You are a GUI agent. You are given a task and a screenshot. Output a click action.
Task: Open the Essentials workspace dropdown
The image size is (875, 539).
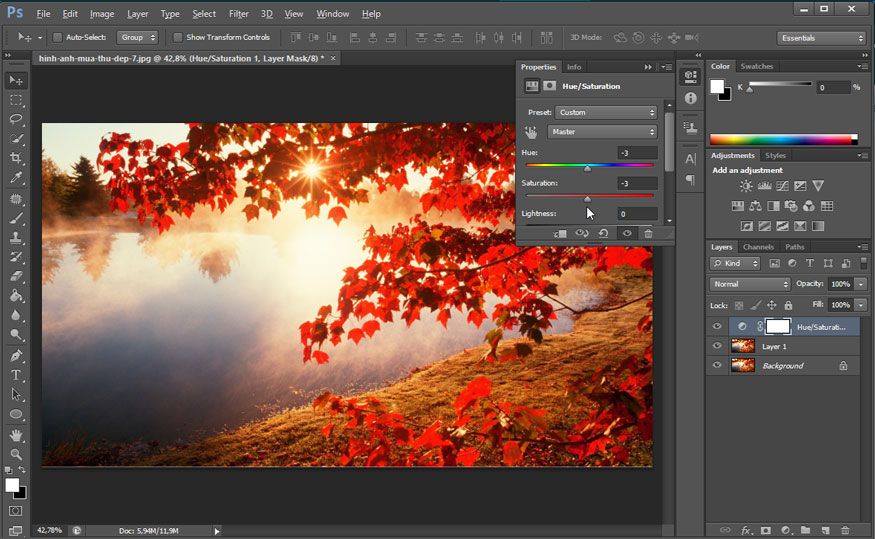pos(821,38)
